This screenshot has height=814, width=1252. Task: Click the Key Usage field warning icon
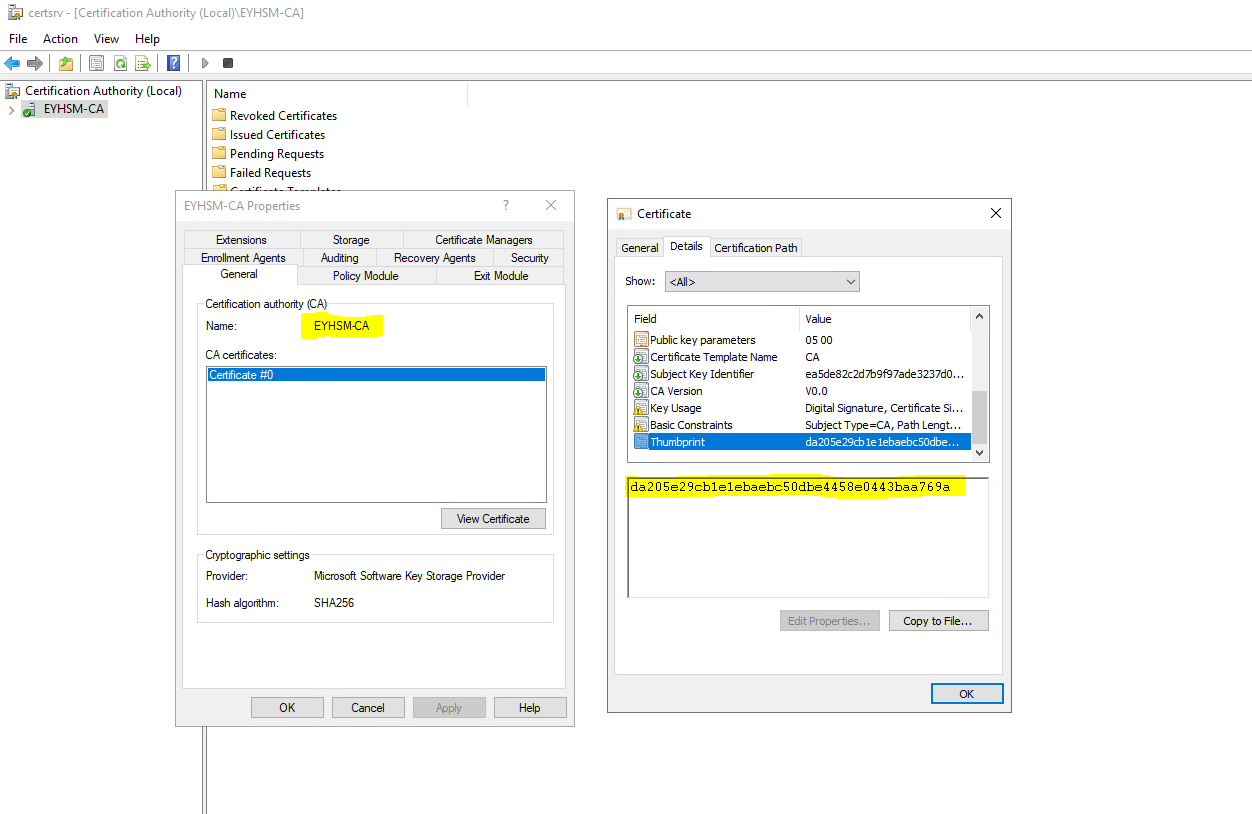point(640,408)
